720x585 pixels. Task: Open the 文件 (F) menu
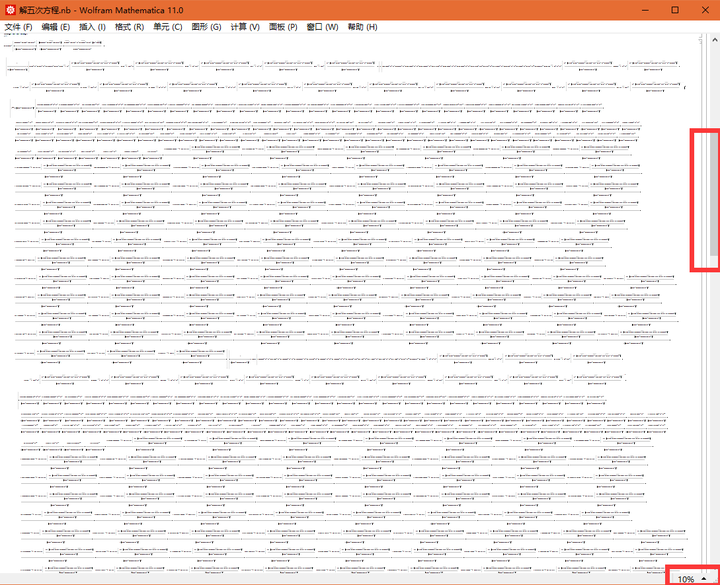pyautogui.click(x=18, y=27)
